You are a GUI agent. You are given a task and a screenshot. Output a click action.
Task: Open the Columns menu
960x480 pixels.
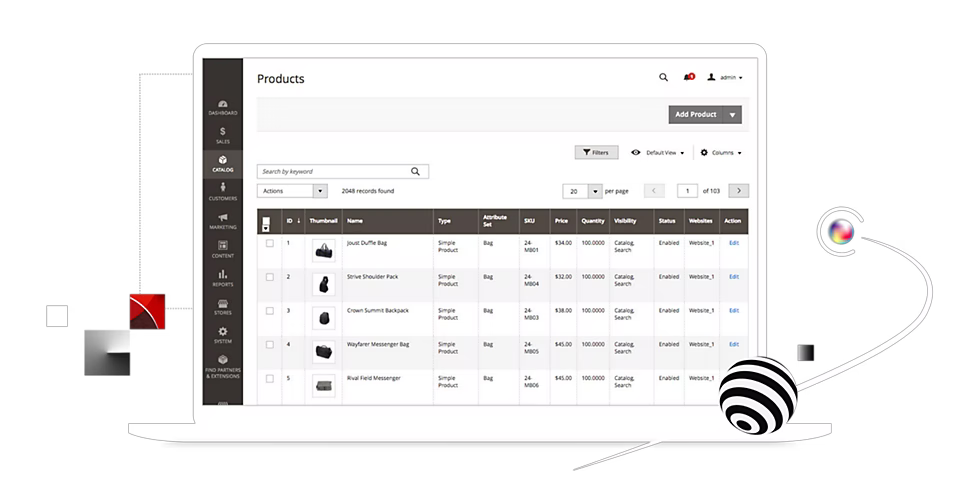(x=720, y=153)
